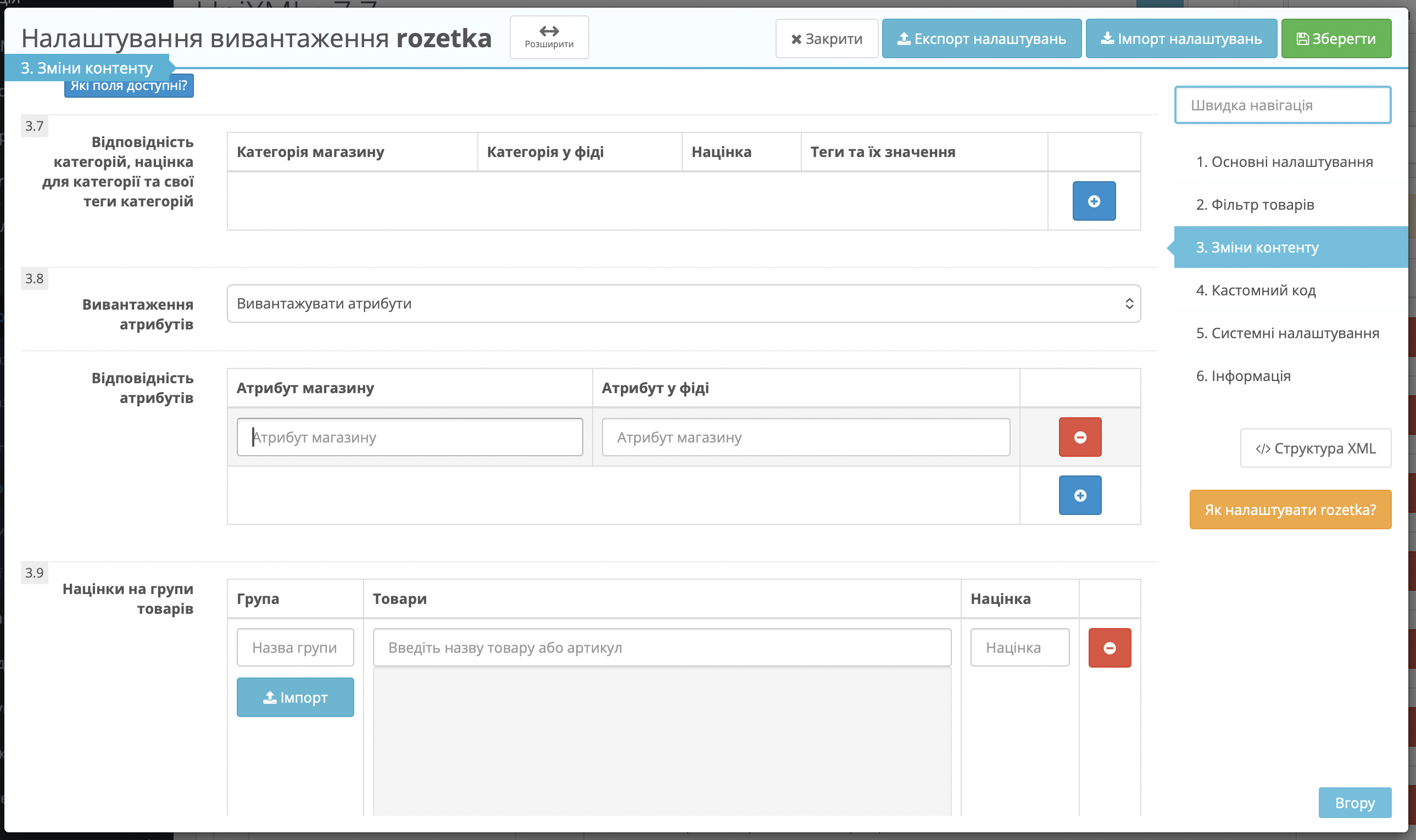This screenshot has height=840, width=1416.
Task: Open 2. Фільтр товарів section
Action: pos(1254,204)
